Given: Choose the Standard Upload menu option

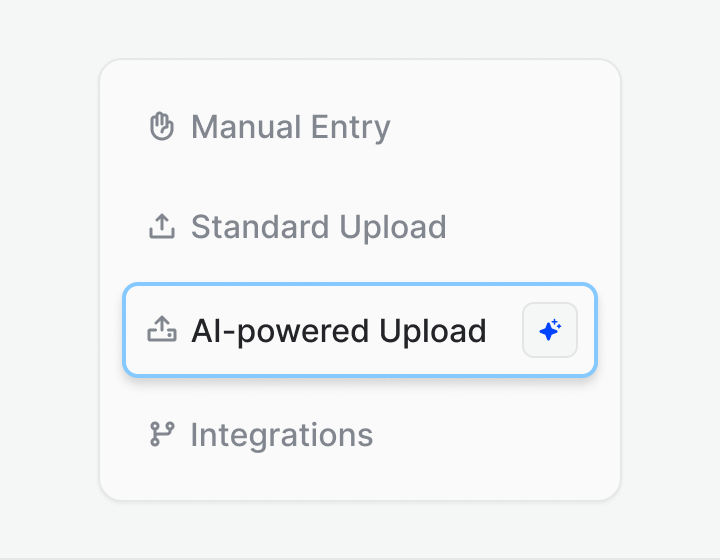Looking at the screenshot, I should tap(360, 226).
